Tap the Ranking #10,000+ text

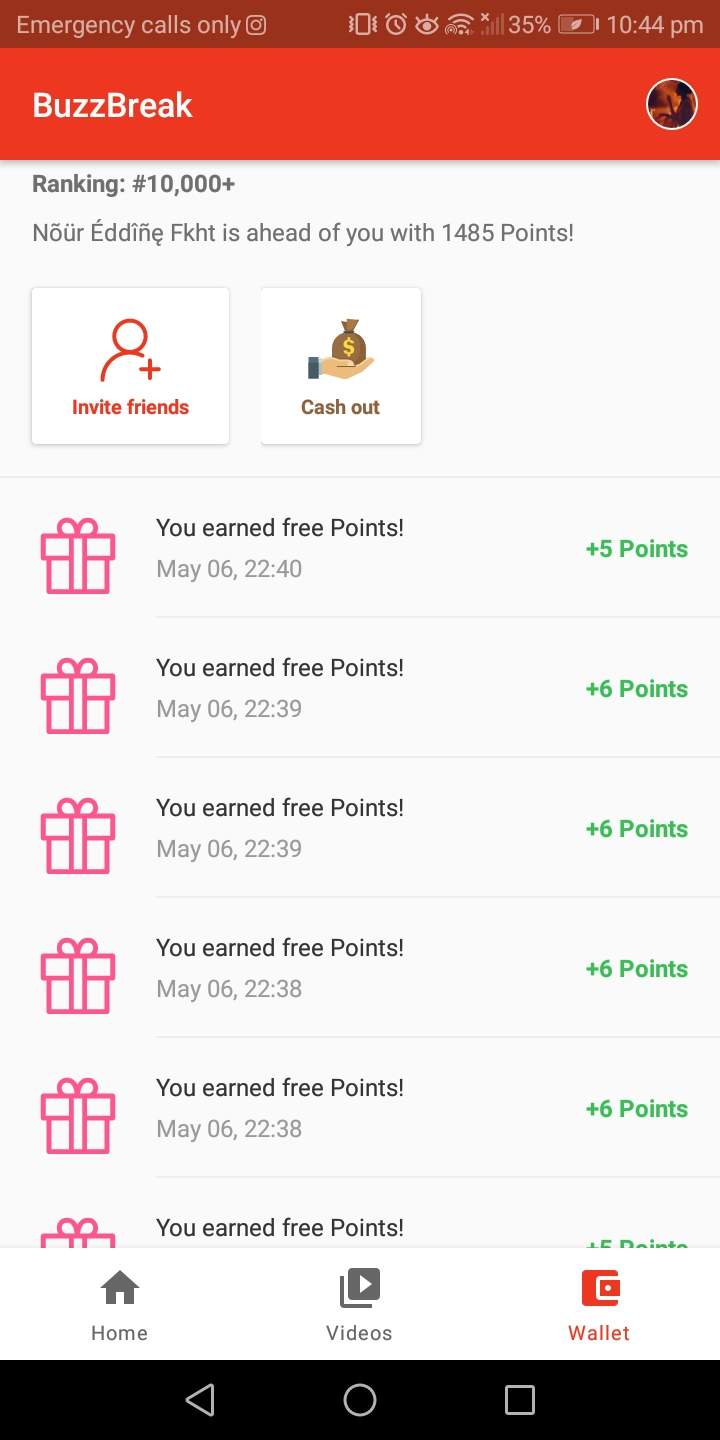134,184
